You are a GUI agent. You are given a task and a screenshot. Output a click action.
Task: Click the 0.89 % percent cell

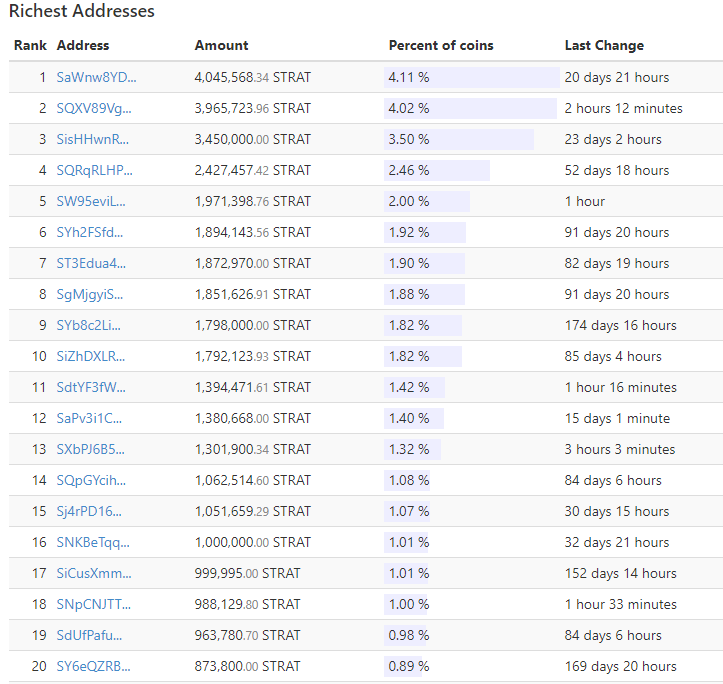point(409,666)
